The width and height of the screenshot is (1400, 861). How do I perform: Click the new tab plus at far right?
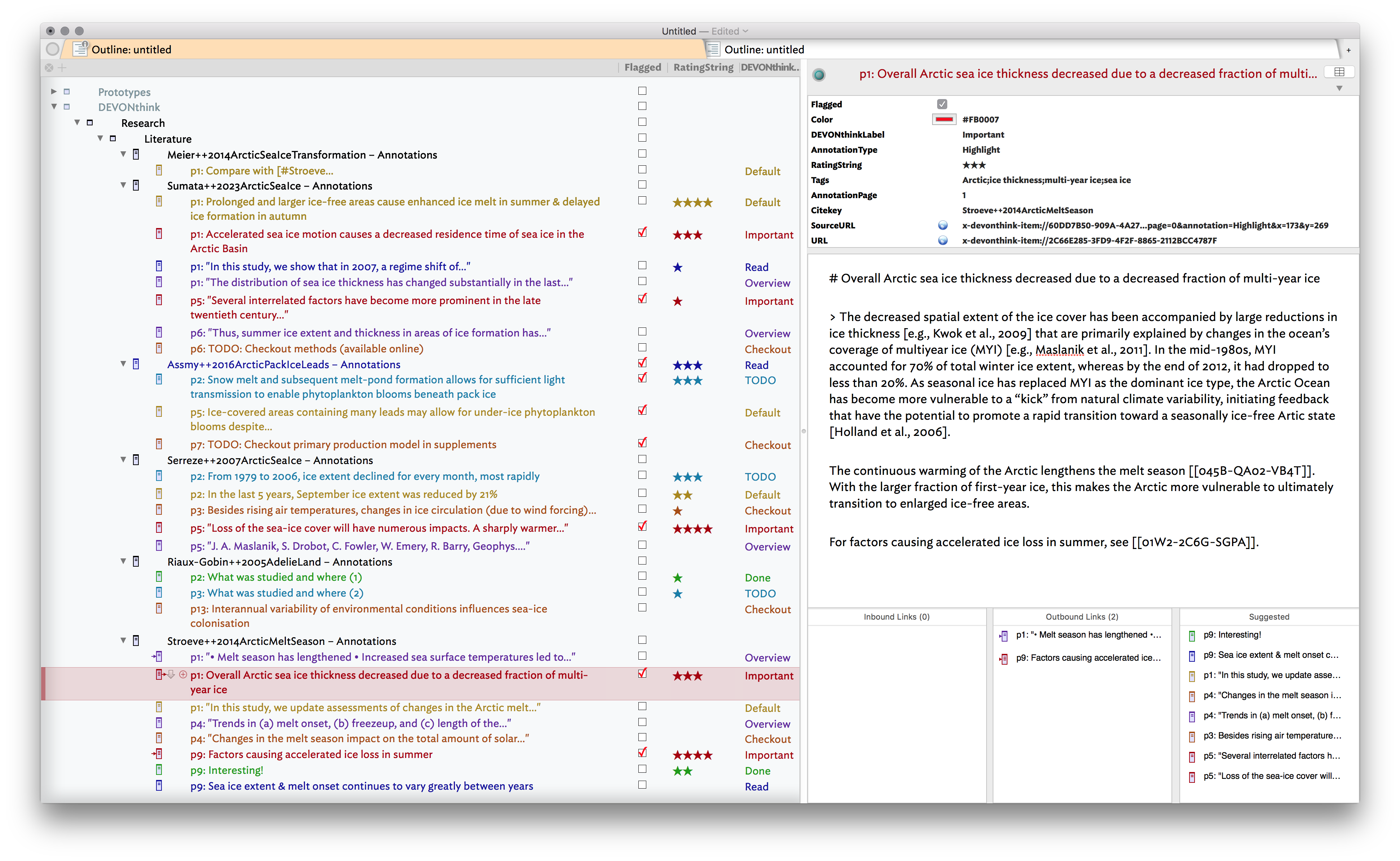1348,50
